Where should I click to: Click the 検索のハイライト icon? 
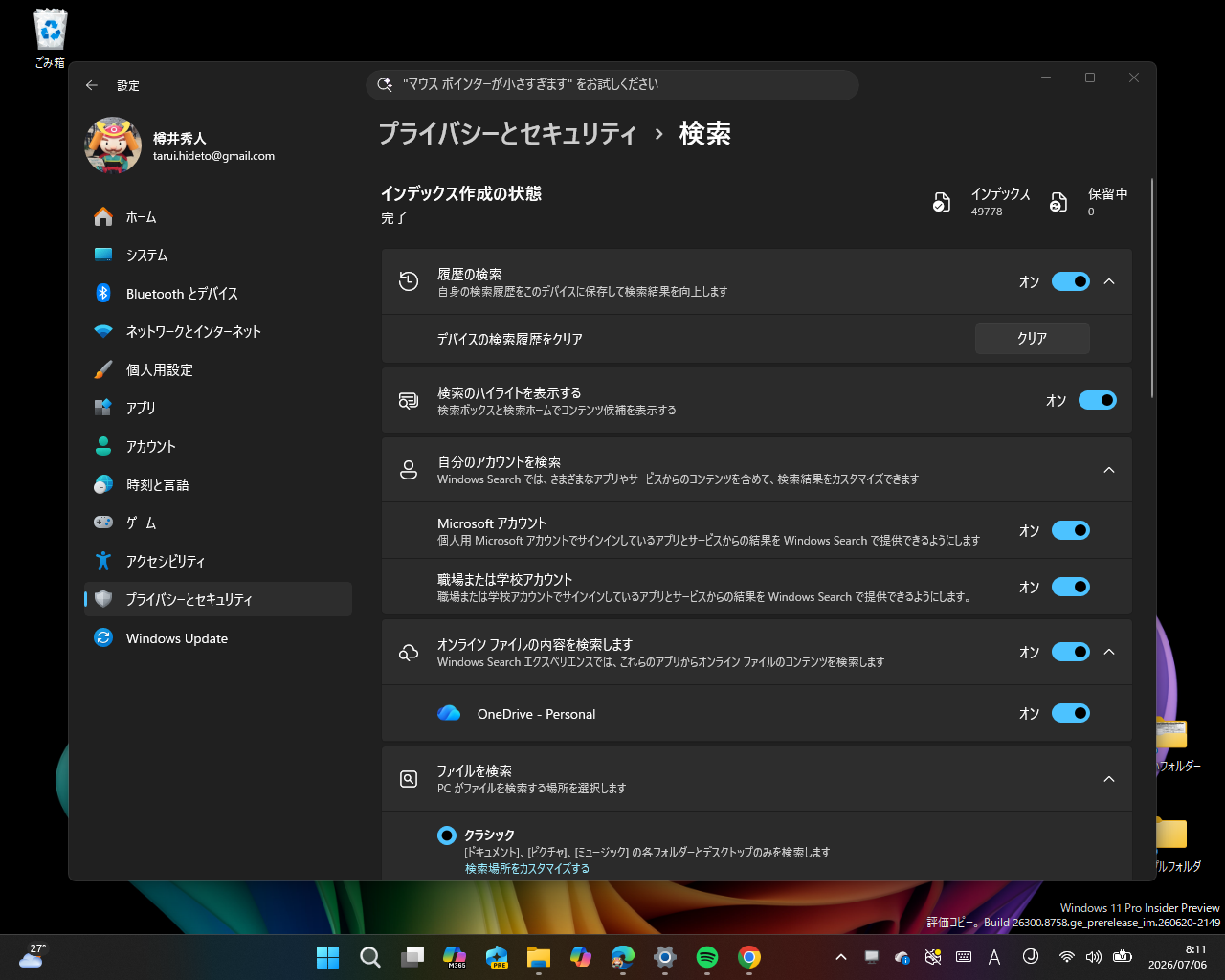[x=409, y=400]
